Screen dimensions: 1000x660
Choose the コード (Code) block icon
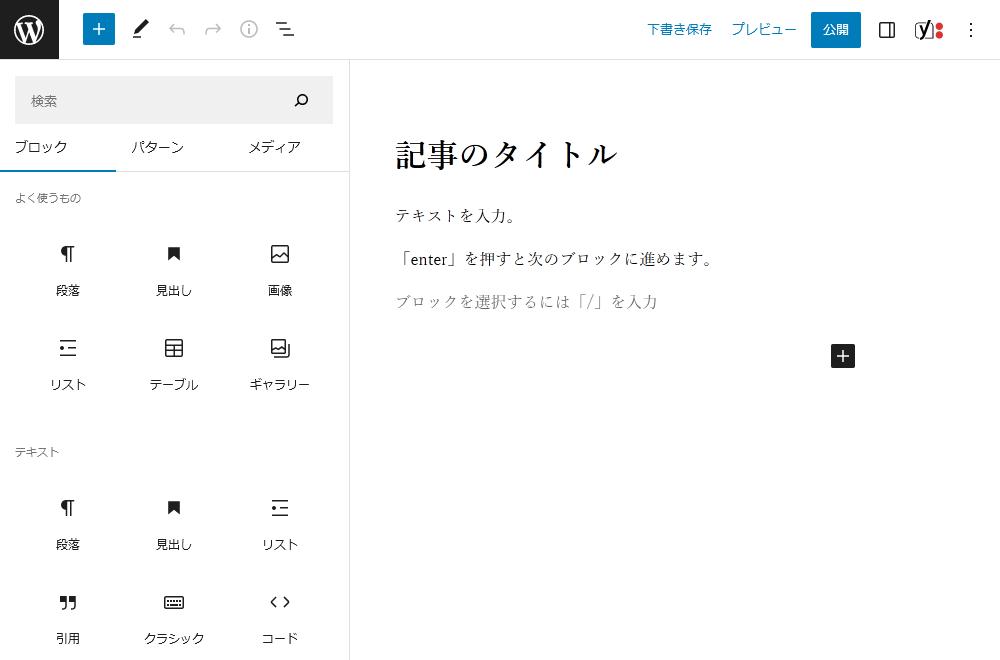pos(279,602)
